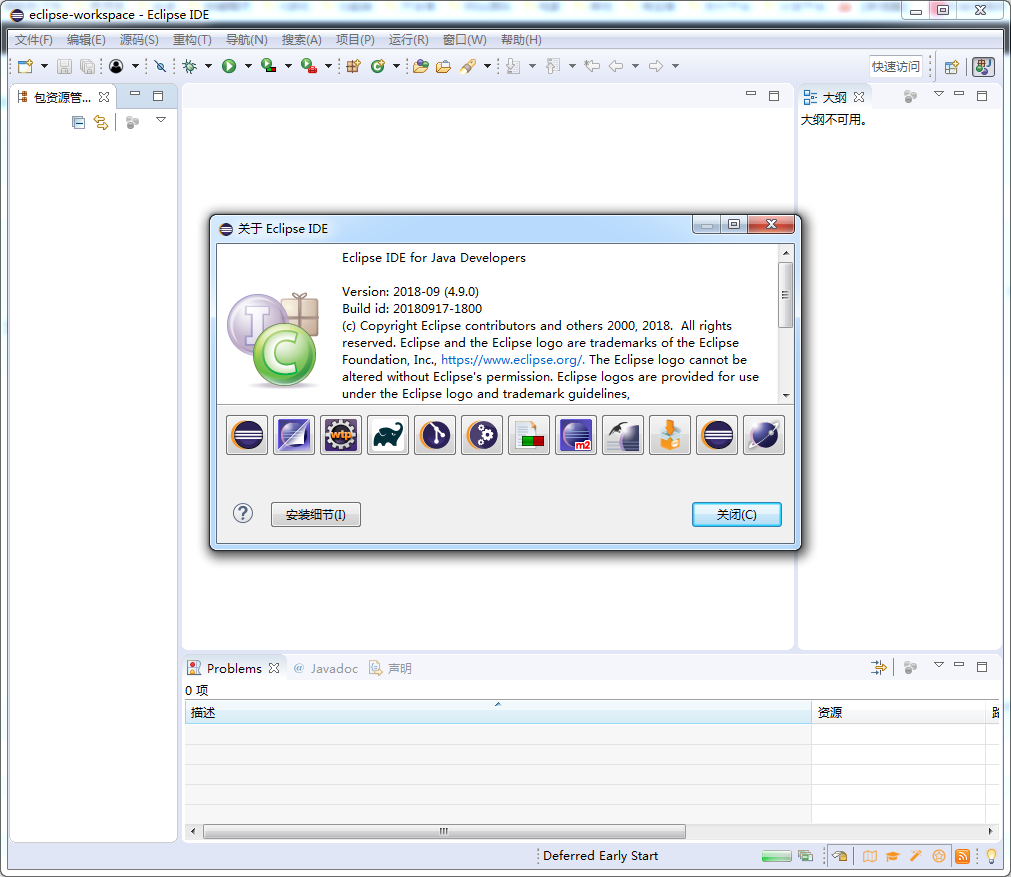Click the Run External Tools icon

(x=309, y=66)
